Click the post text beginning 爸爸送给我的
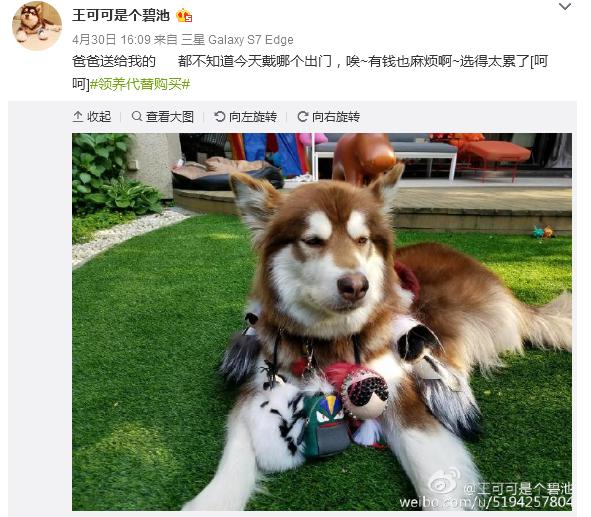 point(310,72)
